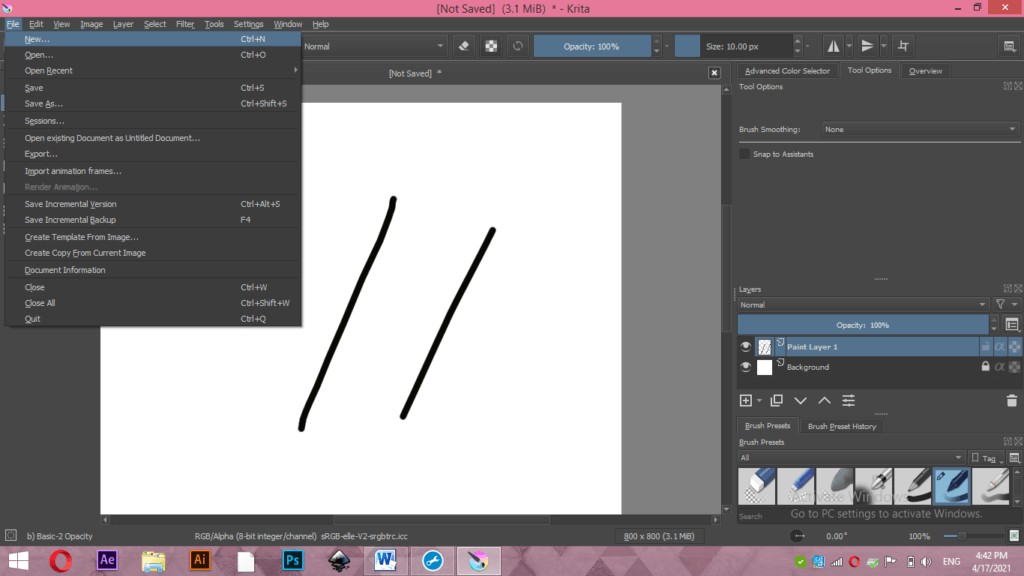1024x576 pixels.
Task: Activate the Horizontal Mirror tool icon
Action: pos(834,46)
